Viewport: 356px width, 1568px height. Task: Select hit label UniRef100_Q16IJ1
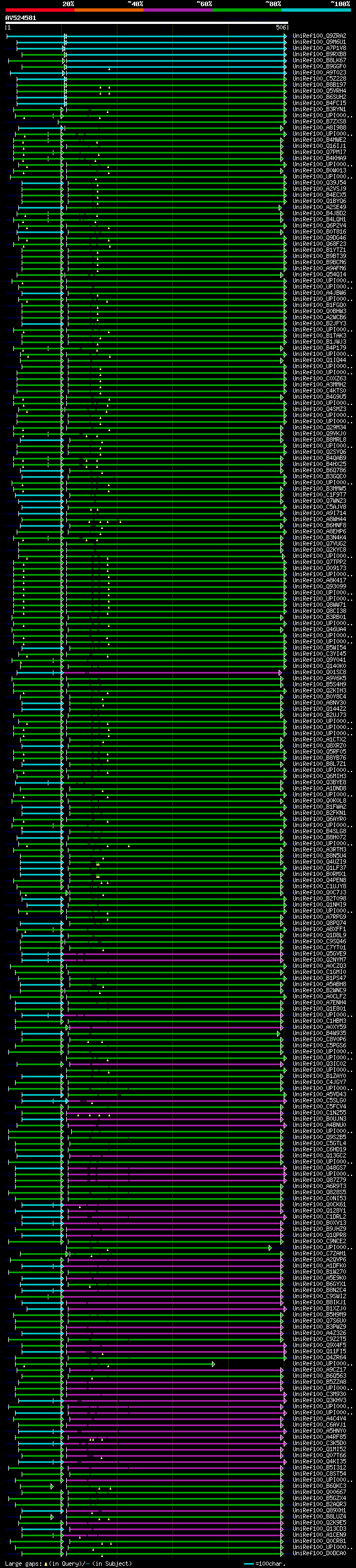pos(319,146)
